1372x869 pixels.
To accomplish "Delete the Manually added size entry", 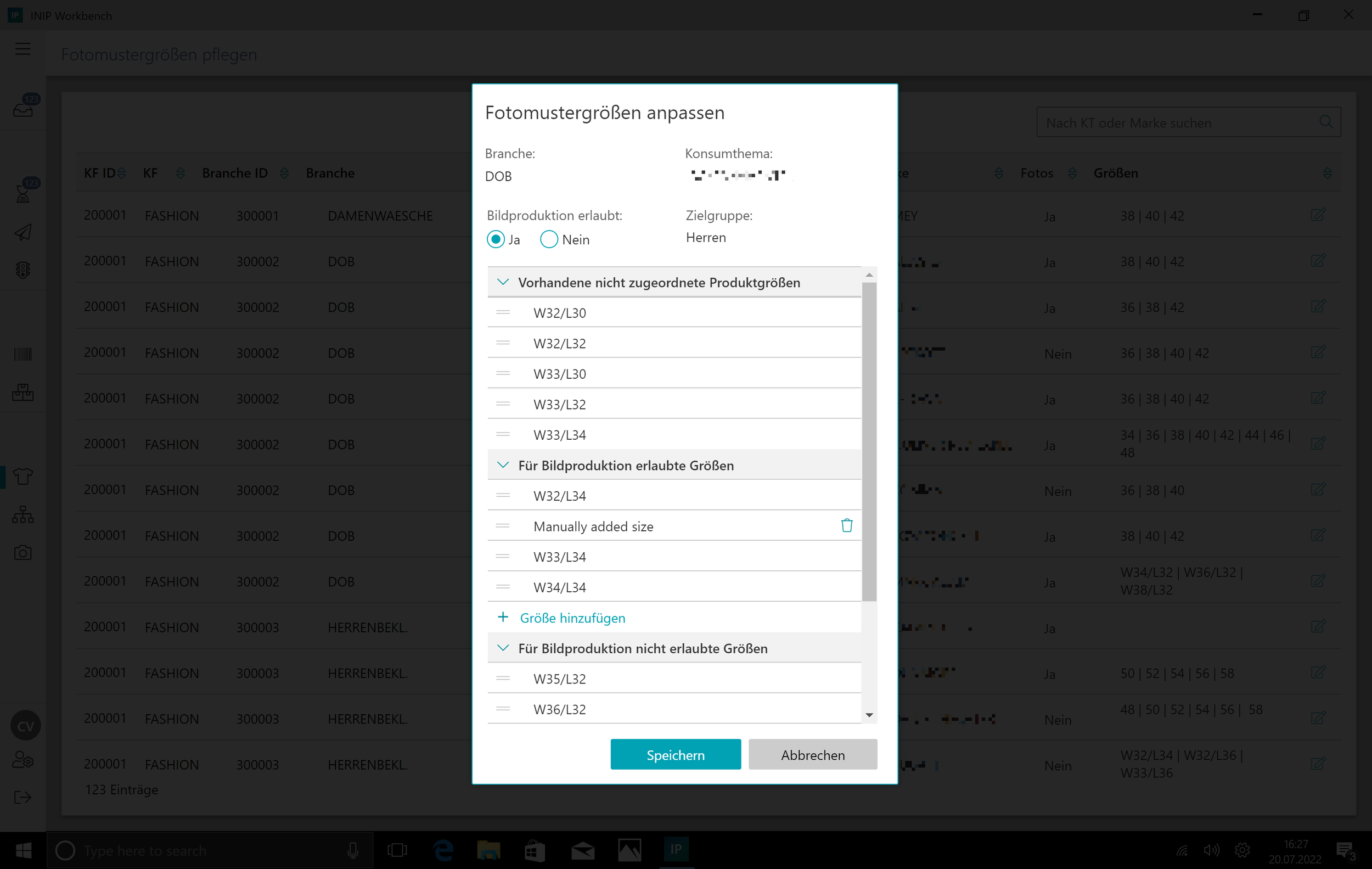I will (x=847, y=525).
